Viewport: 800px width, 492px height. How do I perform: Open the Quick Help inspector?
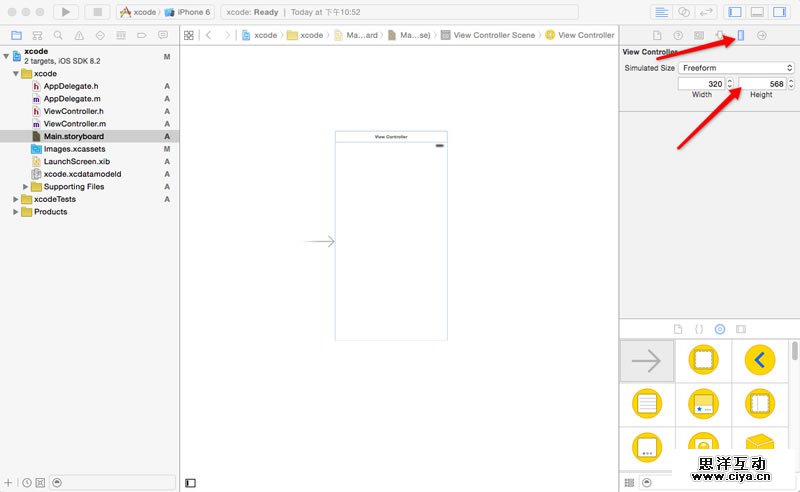pyautogui.click(x=678, y=35)
